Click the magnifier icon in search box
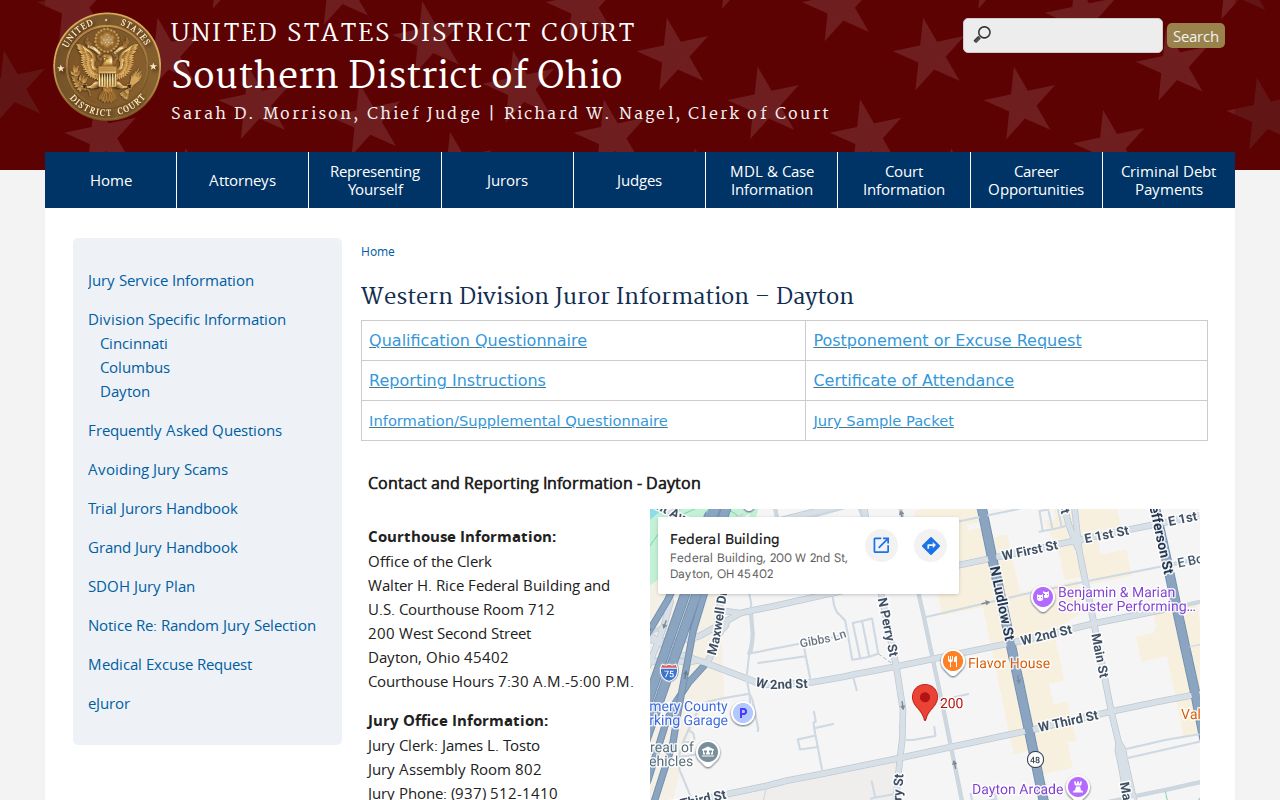The image size is (1280, 800). point(982,35)
